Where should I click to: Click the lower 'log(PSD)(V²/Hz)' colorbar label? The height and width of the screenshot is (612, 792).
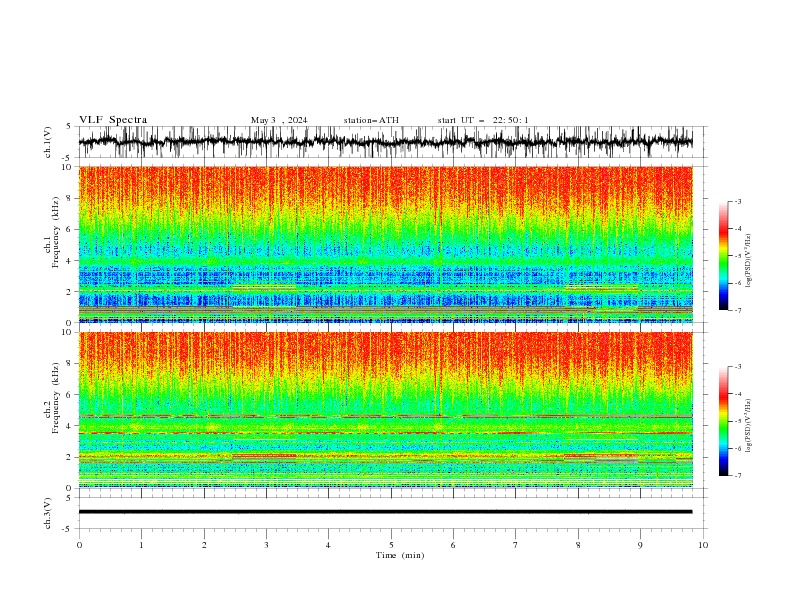[749, 426]
